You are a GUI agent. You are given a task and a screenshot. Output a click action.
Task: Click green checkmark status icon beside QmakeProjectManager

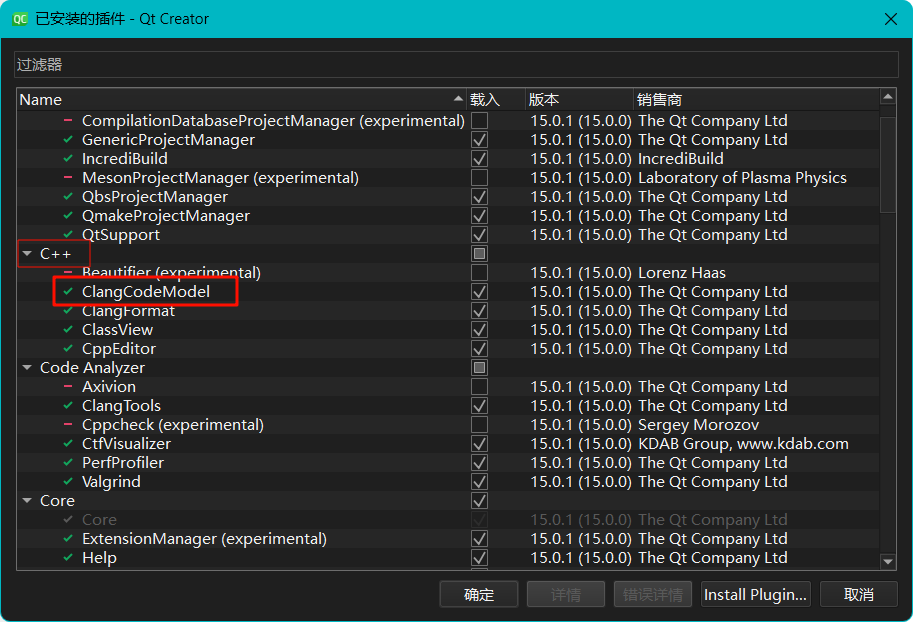(x=68, y=215)
